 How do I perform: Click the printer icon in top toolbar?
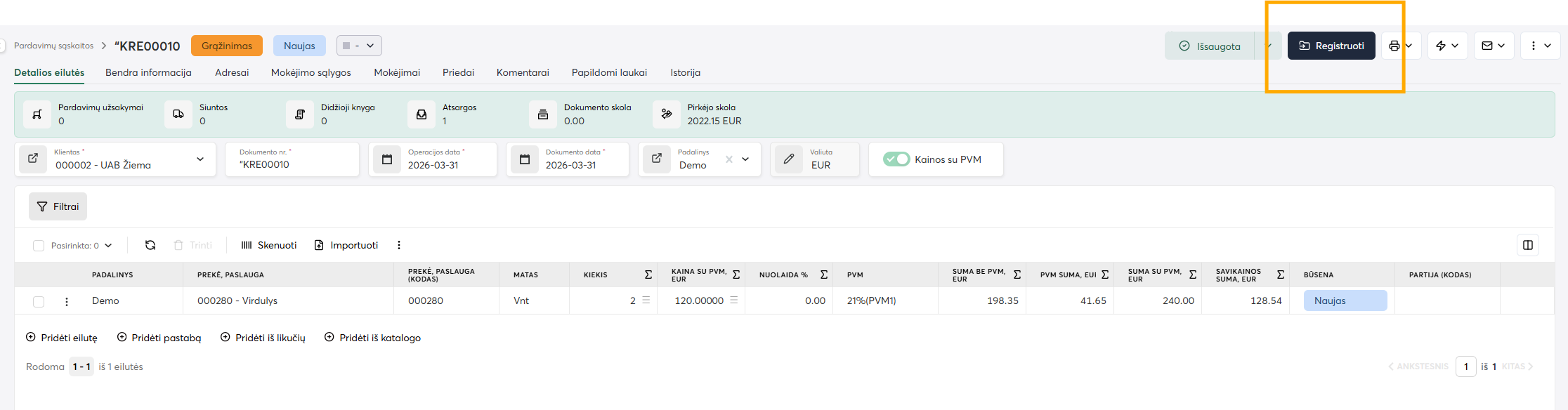coord(1394,46)
